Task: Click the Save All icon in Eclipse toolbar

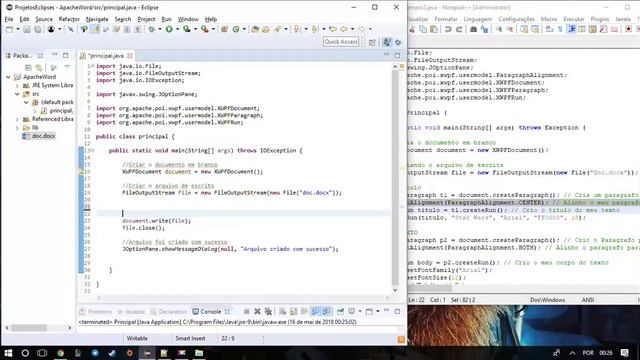Action: coord(37,29)
